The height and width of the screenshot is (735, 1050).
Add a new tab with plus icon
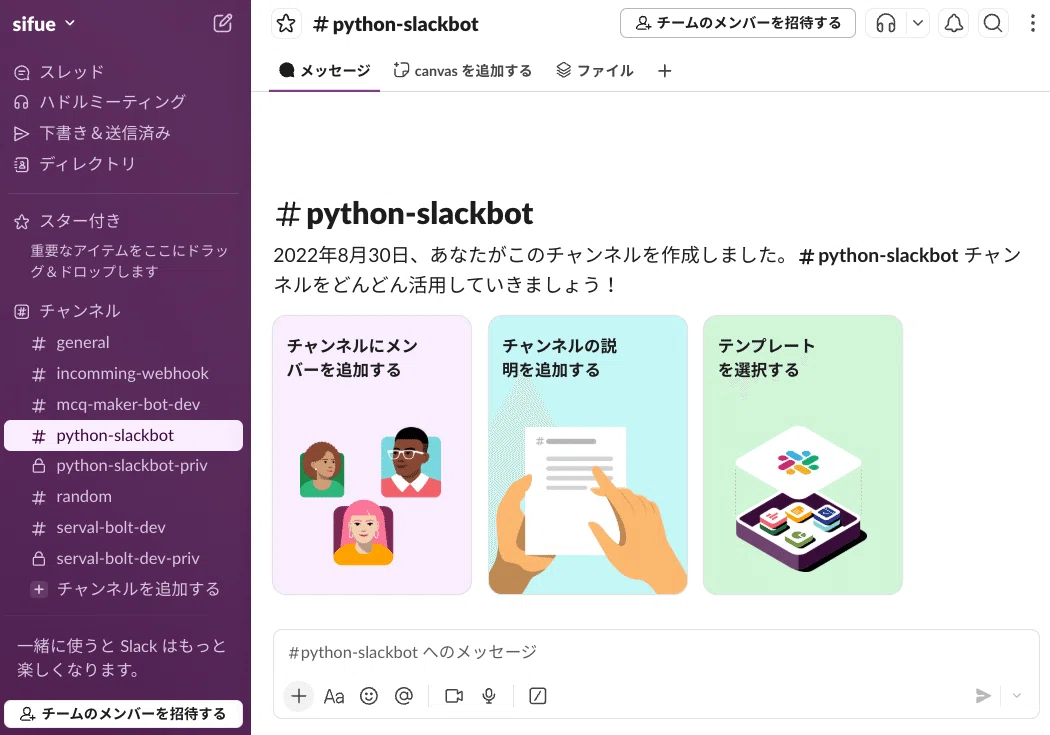[x=664, y=70]
